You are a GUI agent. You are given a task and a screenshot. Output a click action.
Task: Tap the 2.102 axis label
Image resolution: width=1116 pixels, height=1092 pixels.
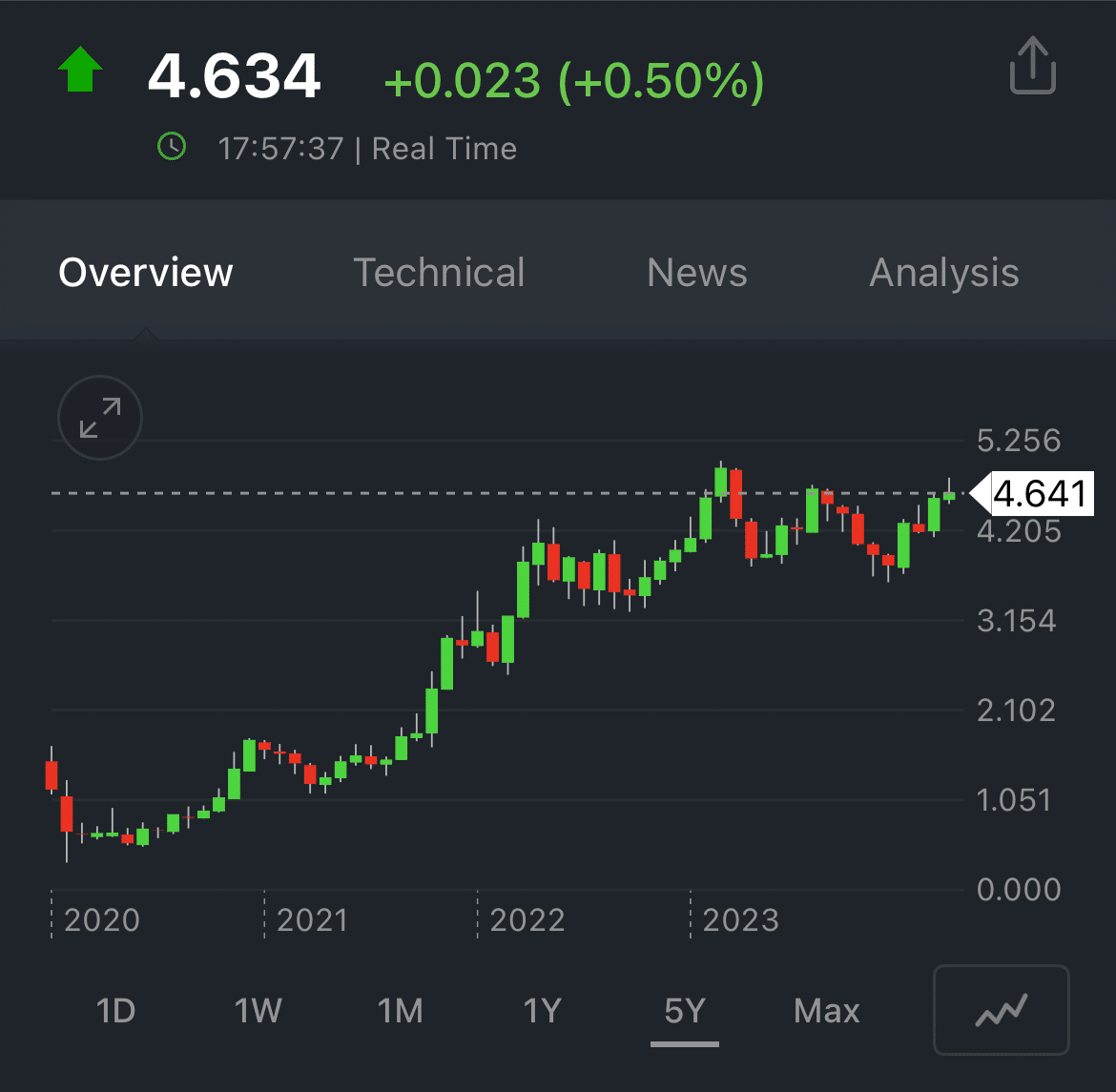pyautogui.click(x=1016, y=711)
